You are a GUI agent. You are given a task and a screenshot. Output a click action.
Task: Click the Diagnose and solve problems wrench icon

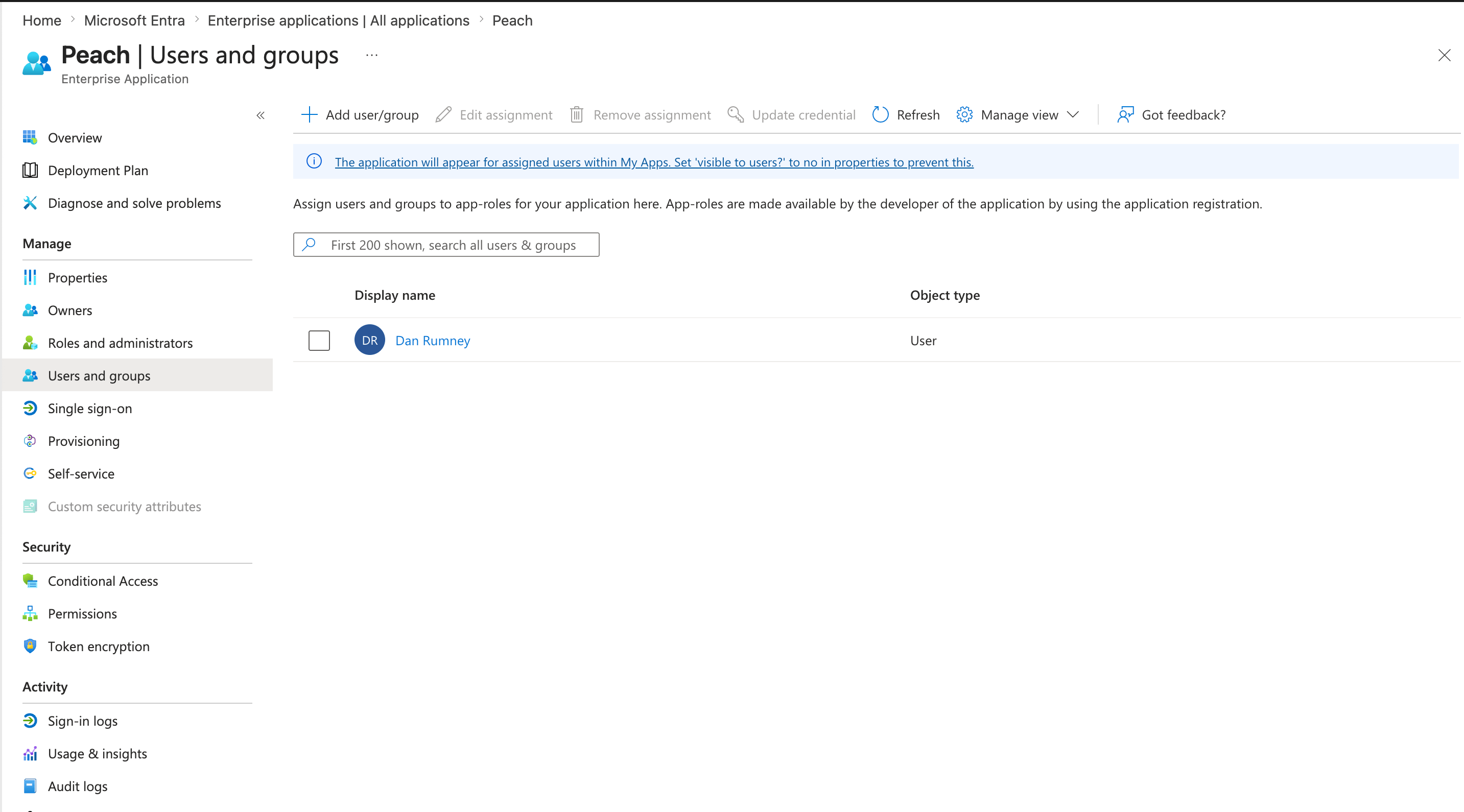30,203
